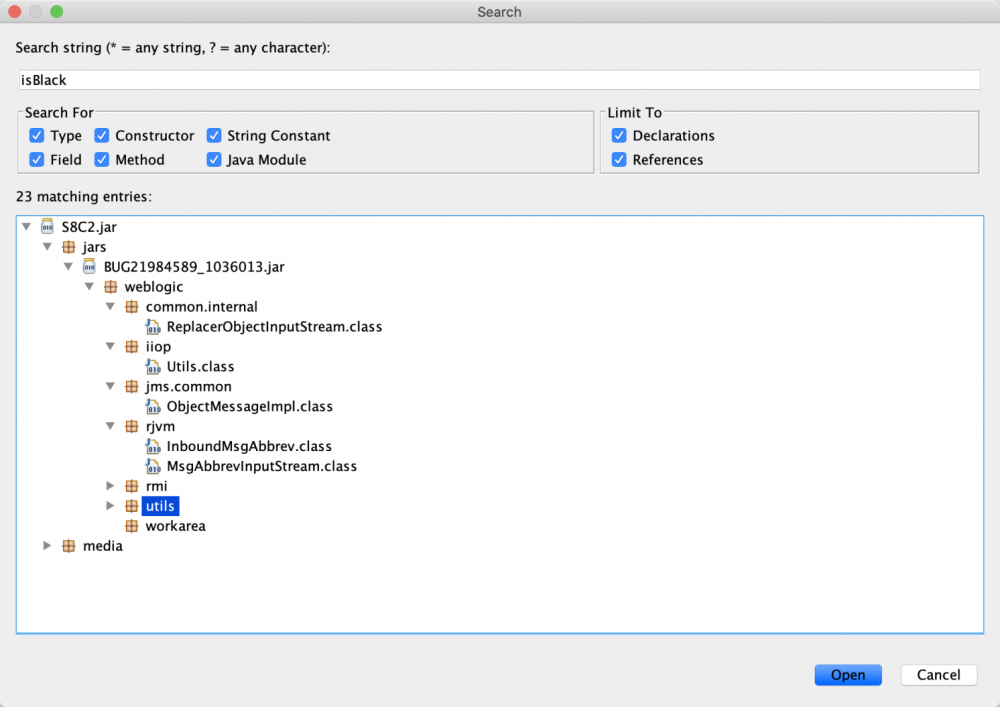Click the MsgAbbrevInputStream.class file icon
The image size is (1000, 707).
[x=153, y=466]
